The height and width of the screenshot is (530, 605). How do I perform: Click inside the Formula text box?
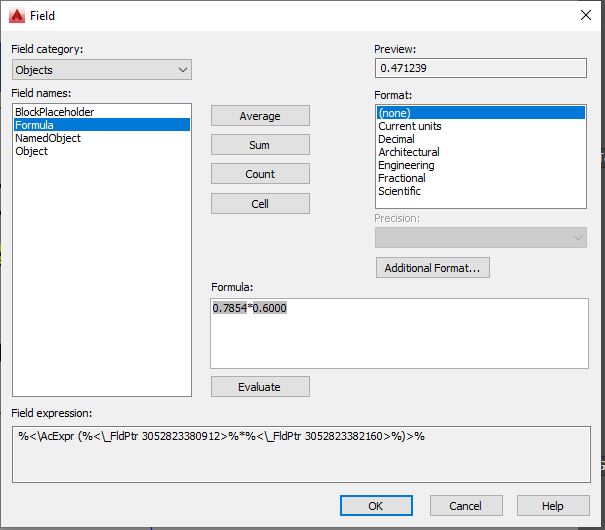[399, 333]
